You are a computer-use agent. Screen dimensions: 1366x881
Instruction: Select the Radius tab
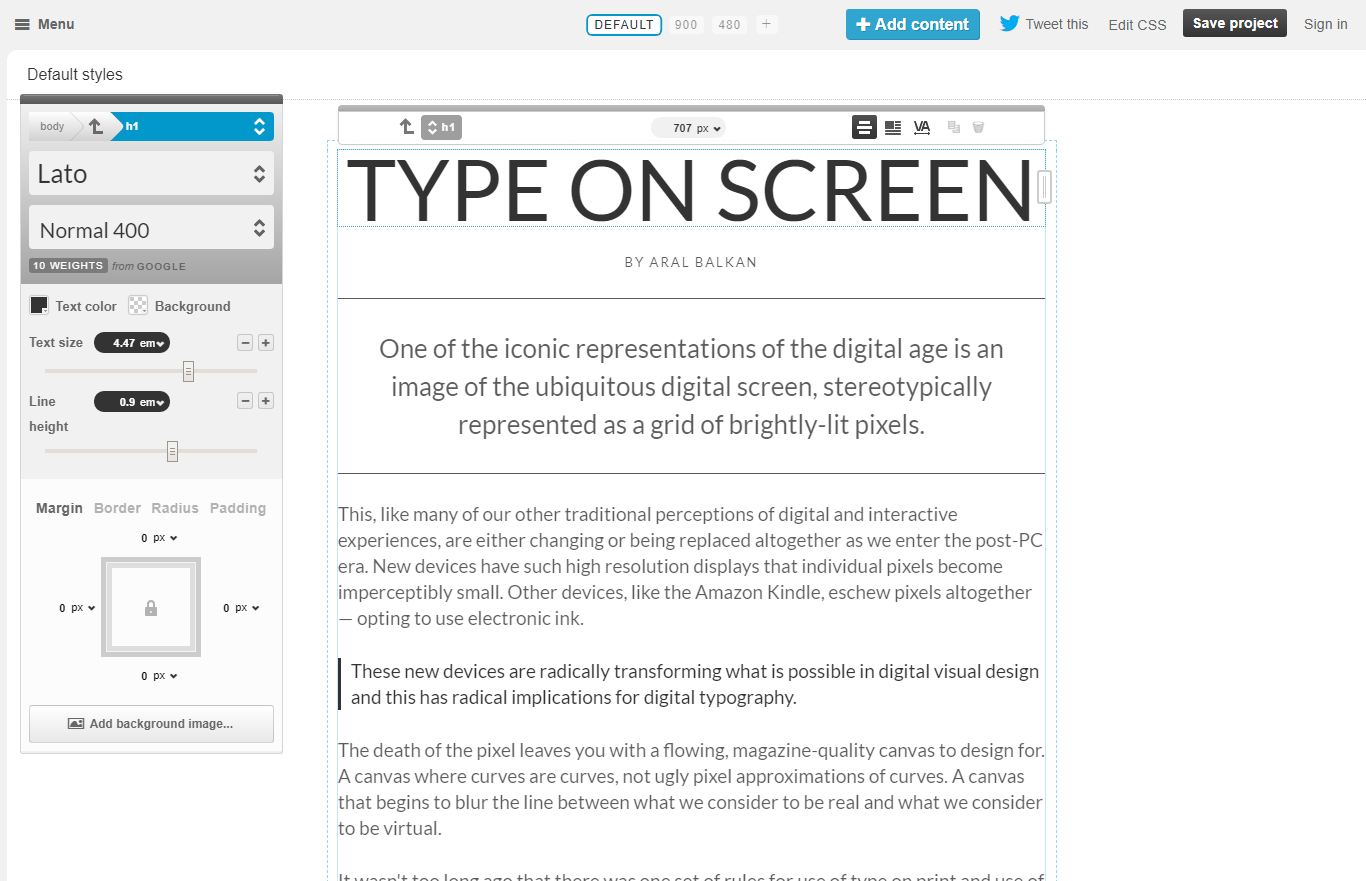[175, 508]
